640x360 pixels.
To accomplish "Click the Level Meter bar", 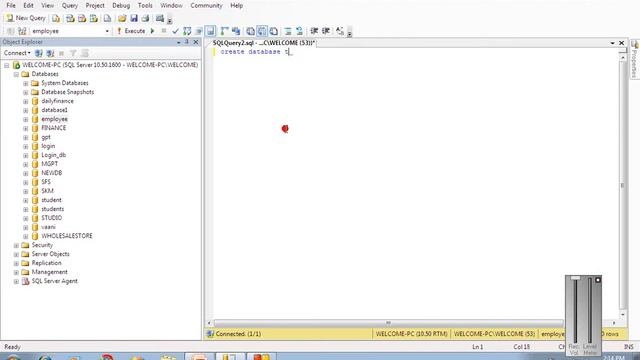I will pos(589,310).
